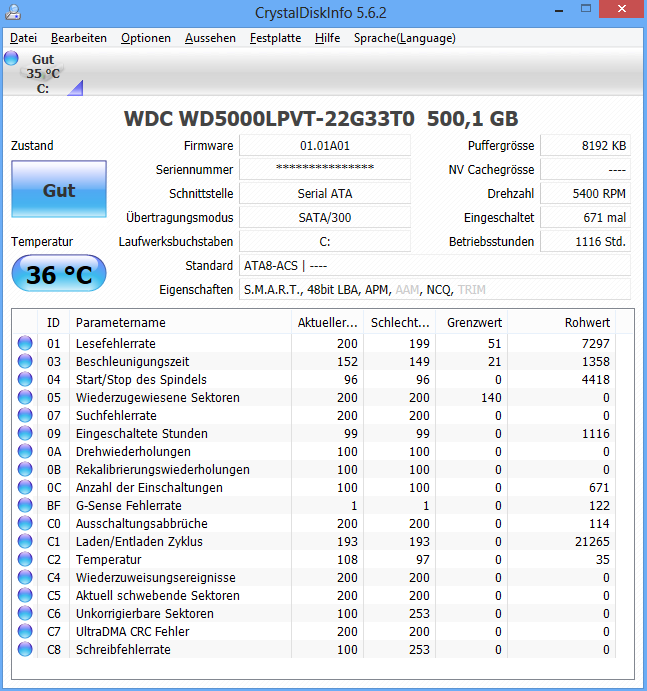647x691 pixels.
Task: Click status icon for Unkorrigierbare Sektoren
Action: (x=25, y=613)
